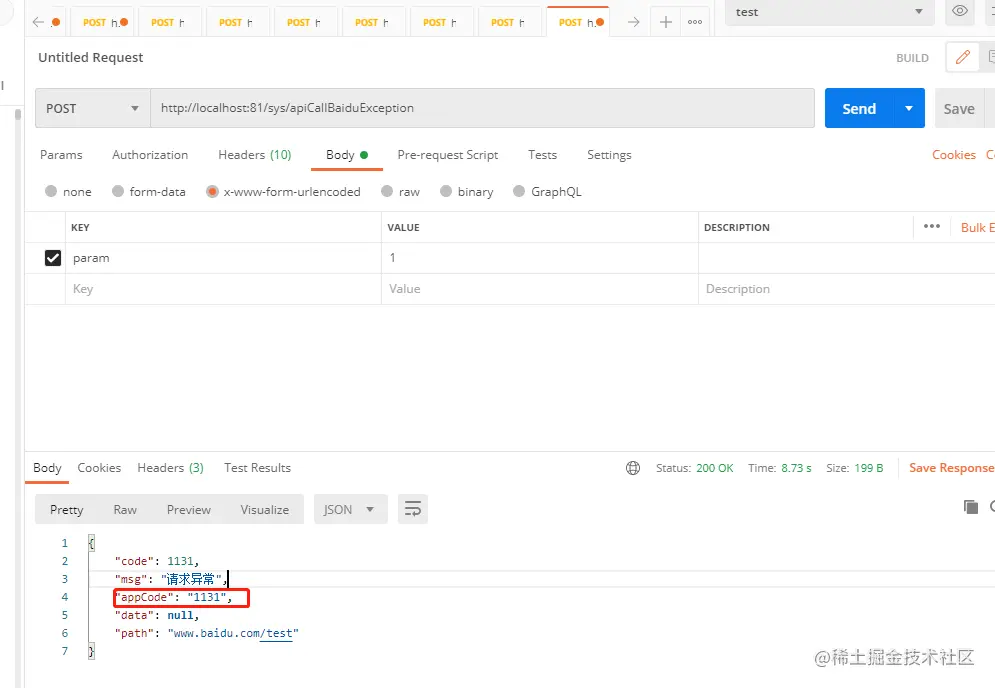Uncheck the param row checkbox

53,258
